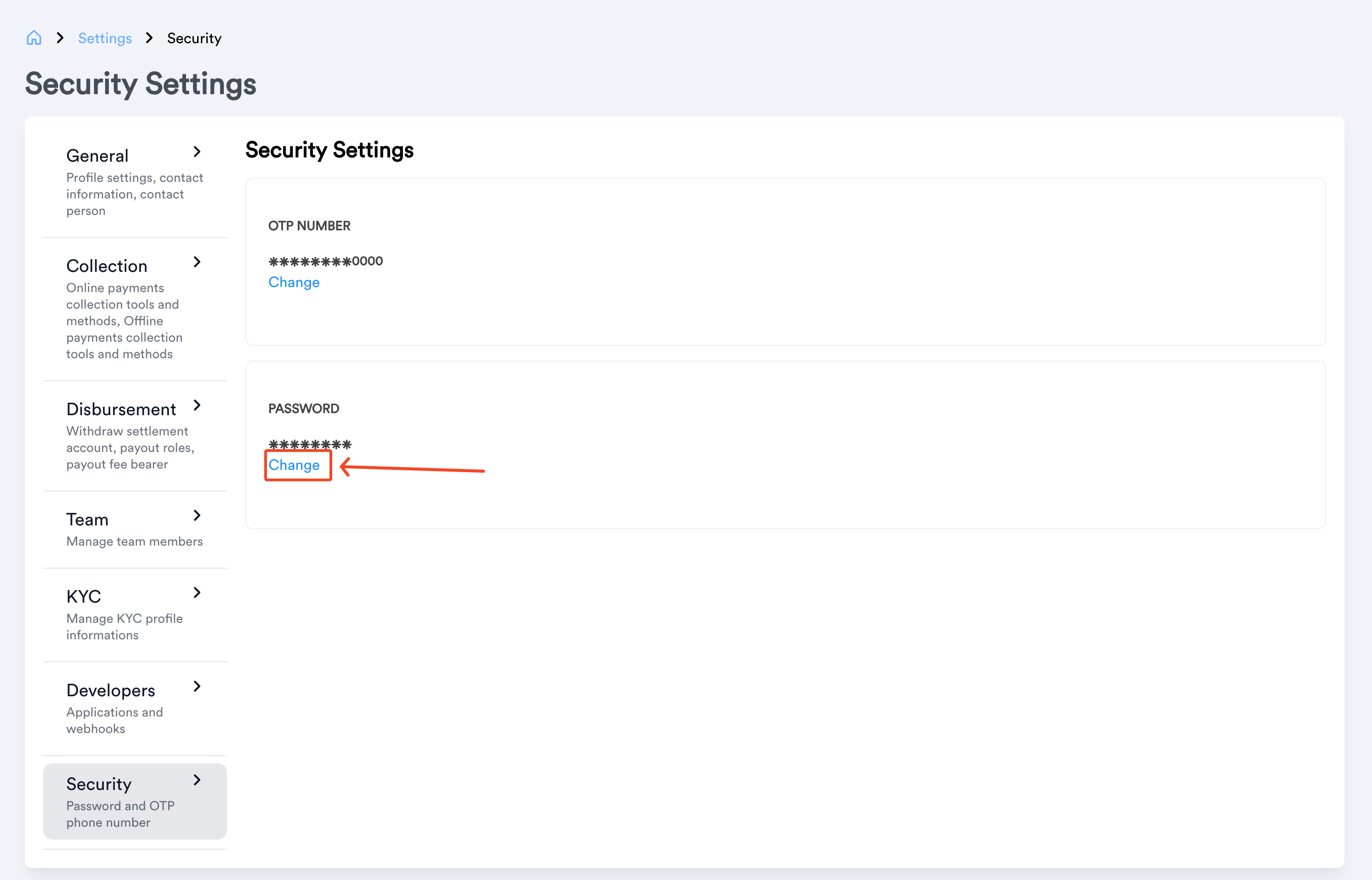Click the OTP NUMBER label
The image size is (1372, 880).
pos(309,226)
